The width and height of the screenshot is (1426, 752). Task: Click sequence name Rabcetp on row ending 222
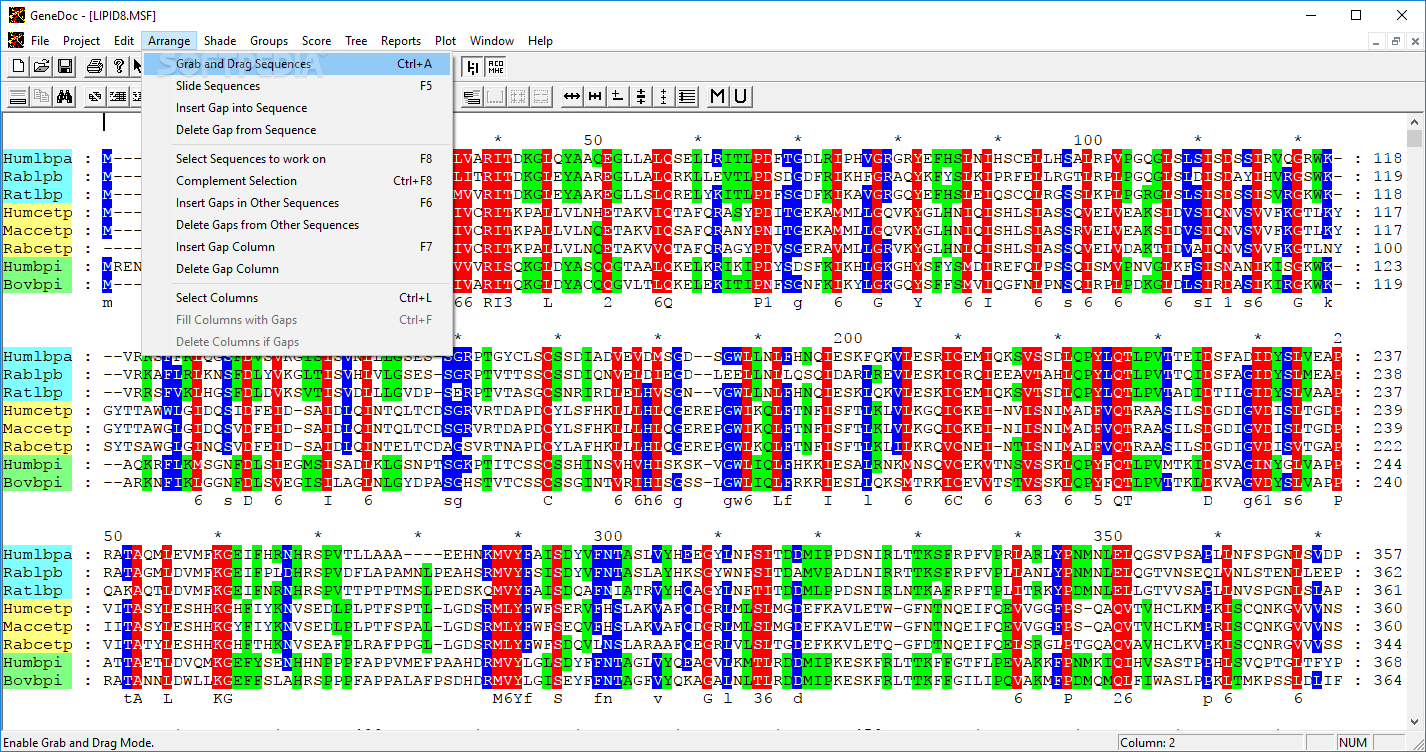point(38,447)
